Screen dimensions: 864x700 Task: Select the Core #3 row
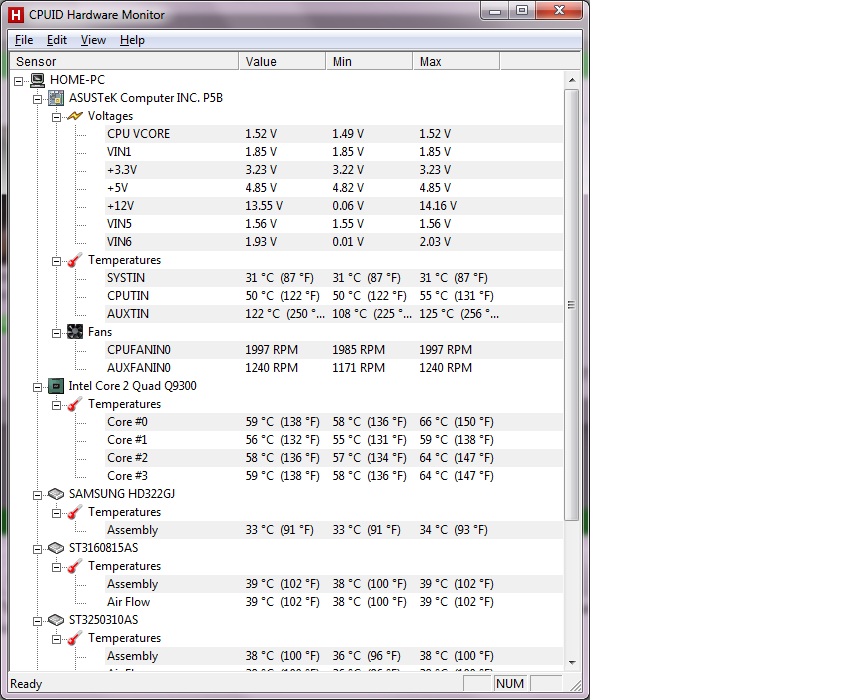334,476
